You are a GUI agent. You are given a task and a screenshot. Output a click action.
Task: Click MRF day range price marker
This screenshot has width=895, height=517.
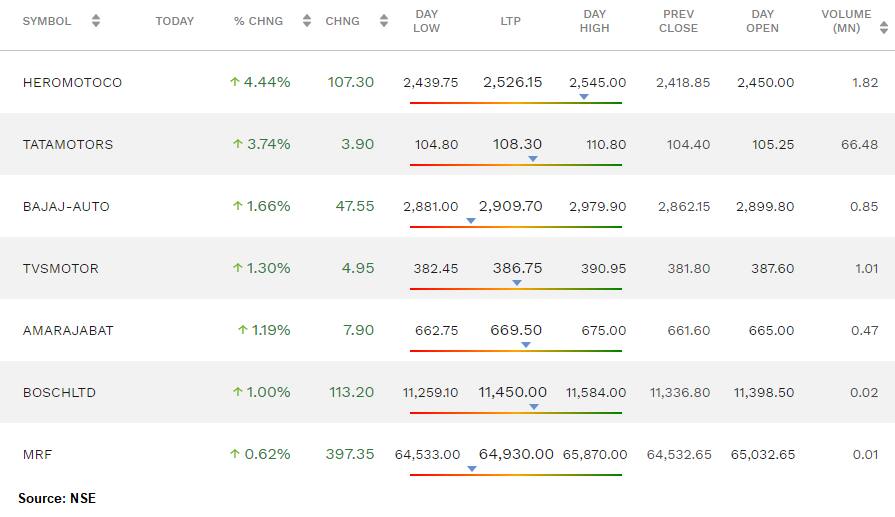(472, 469)
